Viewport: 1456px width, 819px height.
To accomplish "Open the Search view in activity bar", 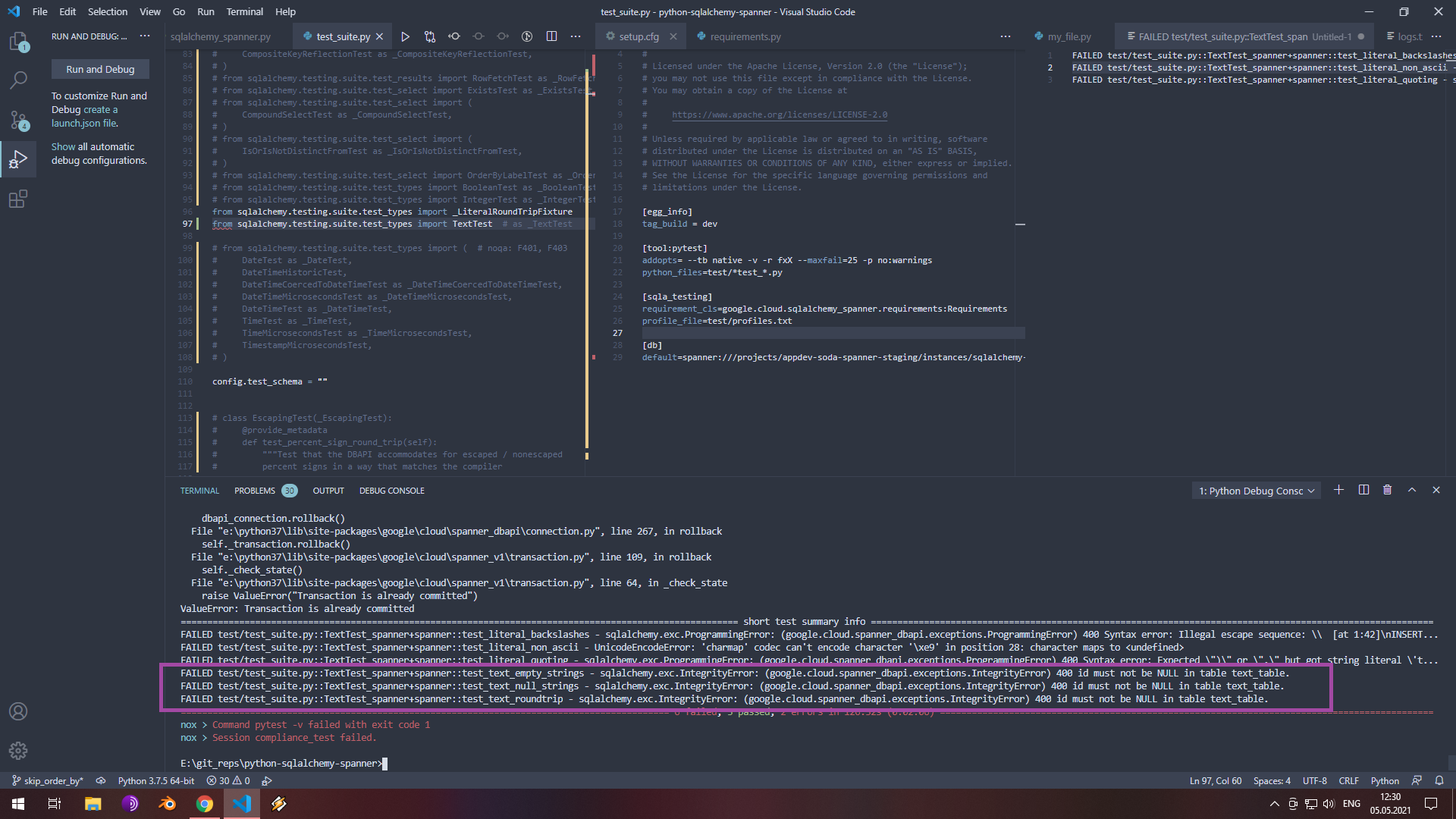I will pyautogui.click(x=18, y=80).
